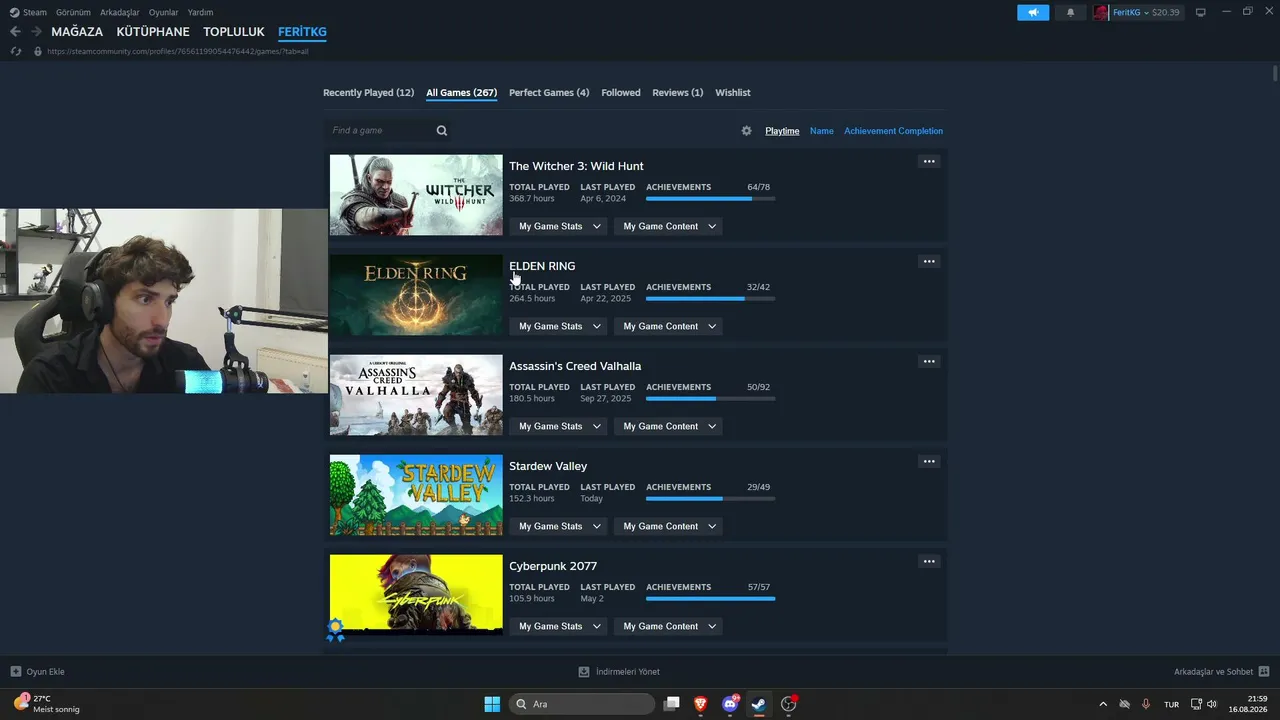Reload the page with the refresh icon
Image resolution: width=1280 pixels, height=720 pixels.
click(16, 51)
